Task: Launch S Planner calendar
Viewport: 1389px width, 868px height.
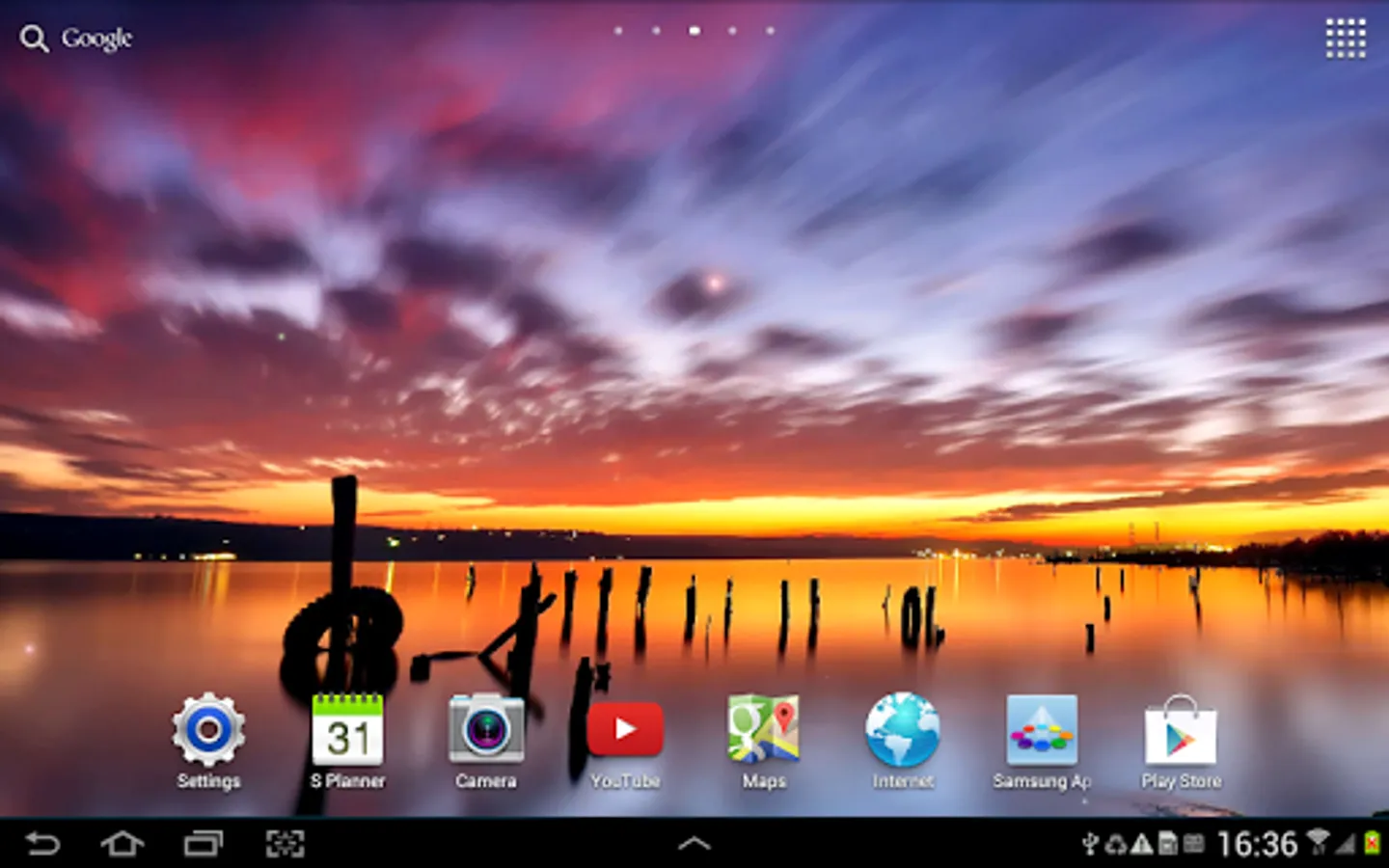Action: pos(347,741)
